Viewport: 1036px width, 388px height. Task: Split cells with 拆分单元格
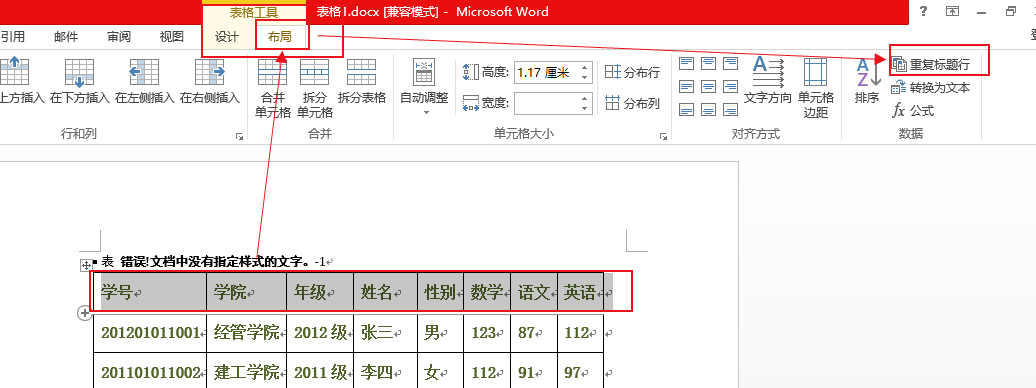(314, 88)
